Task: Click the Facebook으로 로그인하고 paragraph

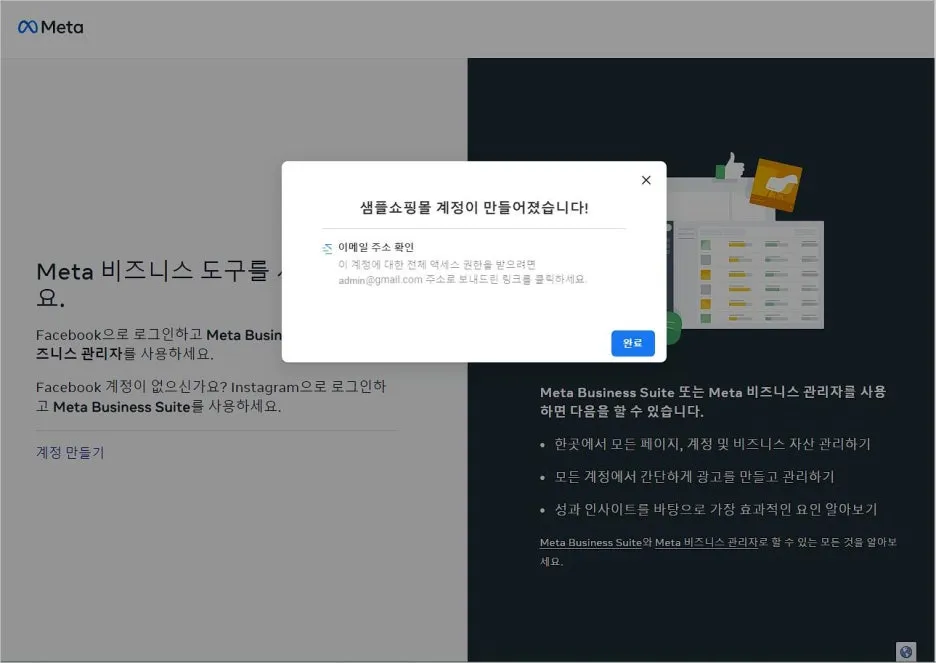Action: [x=159, y=344]
